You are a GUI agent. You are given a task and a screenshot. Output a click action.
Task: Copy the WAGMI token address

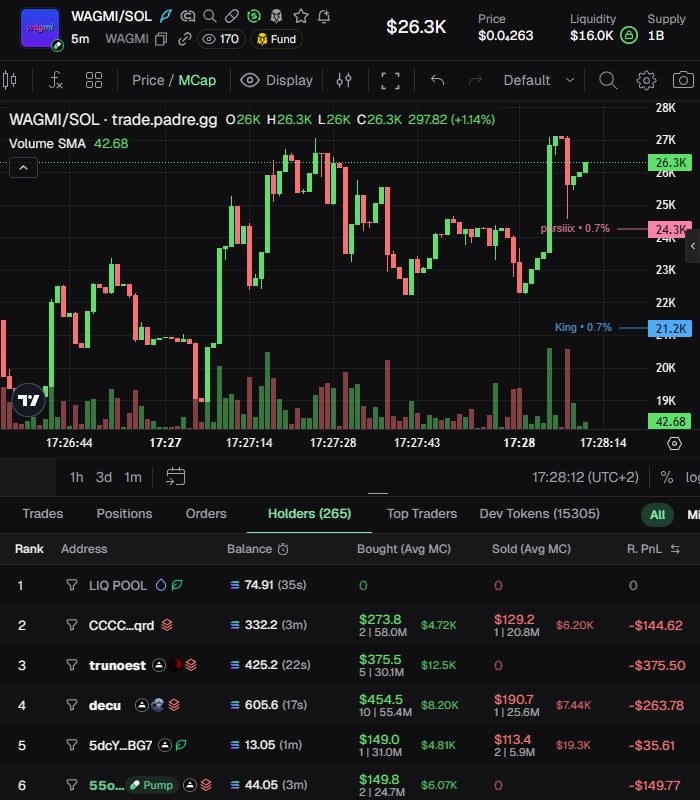click(x=161, y=39)
